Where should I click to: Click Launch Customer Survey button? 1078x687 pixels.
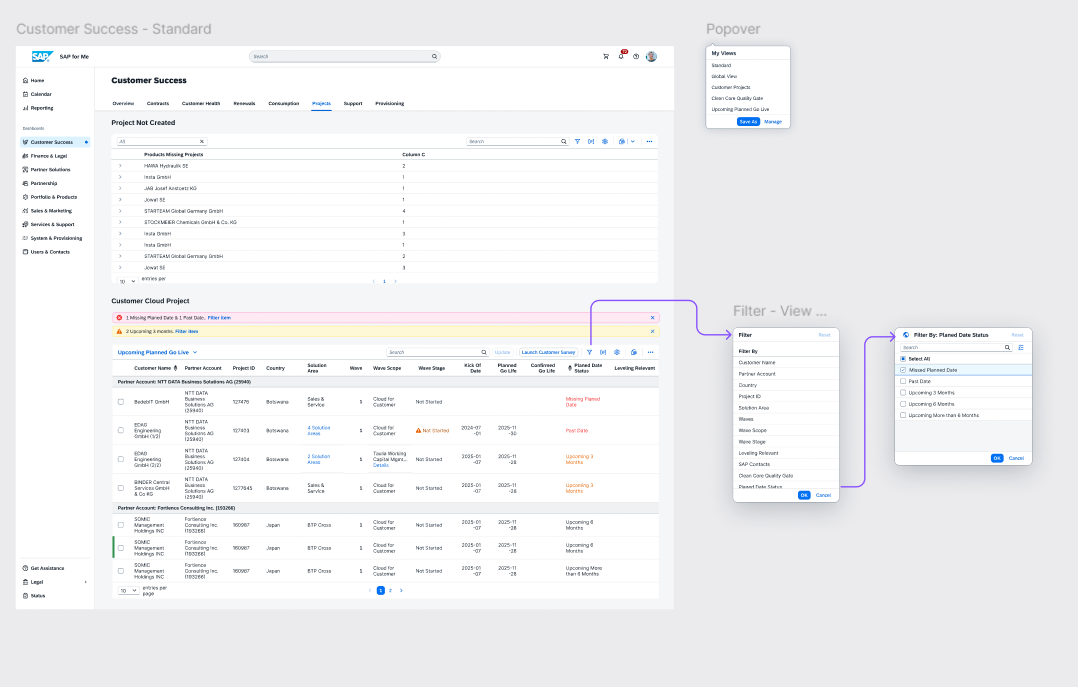(x=548, y=352)
